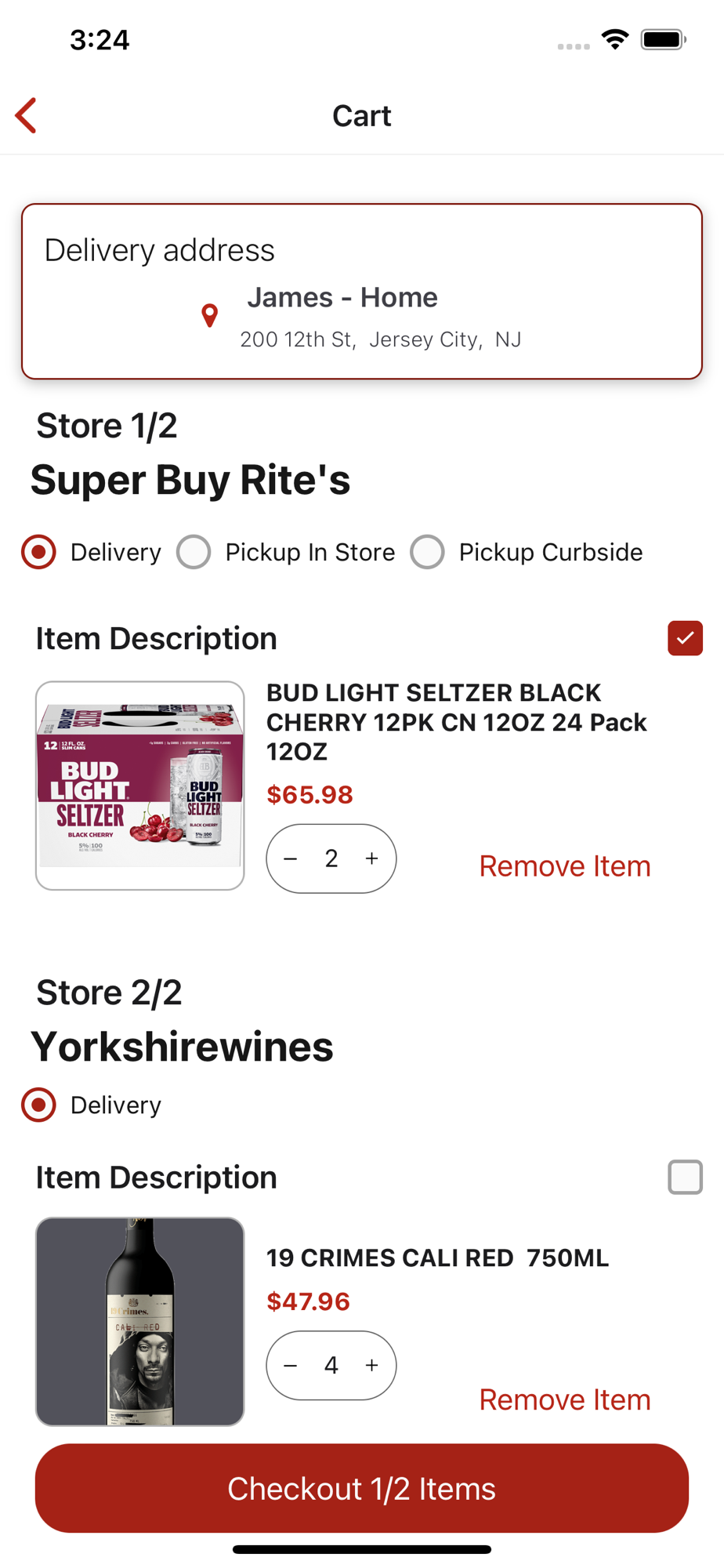Open the 19 Crimes bottle image
Image resolution: width=724 pixels, height=1568 pixels.
point(140,1321)
